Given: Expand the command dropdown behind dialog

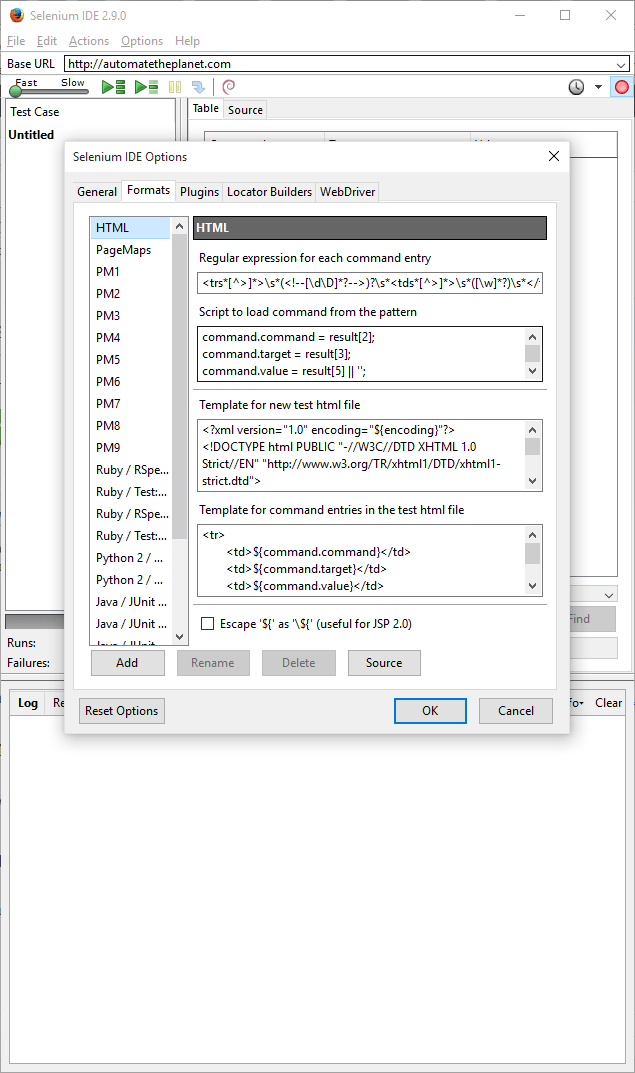Looking at the screenshot, I should (609, 595).
